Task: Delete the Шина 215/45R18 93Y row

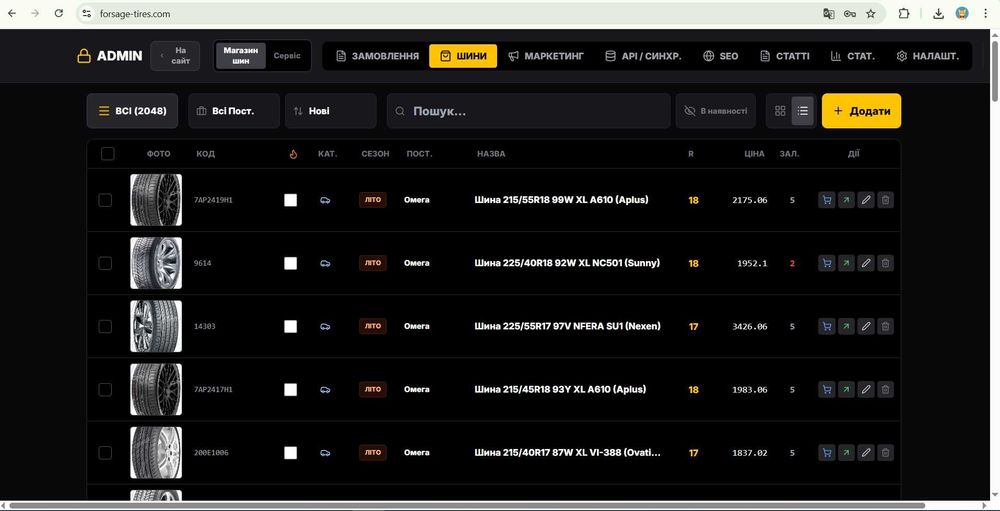Action: tap(885, 389)
